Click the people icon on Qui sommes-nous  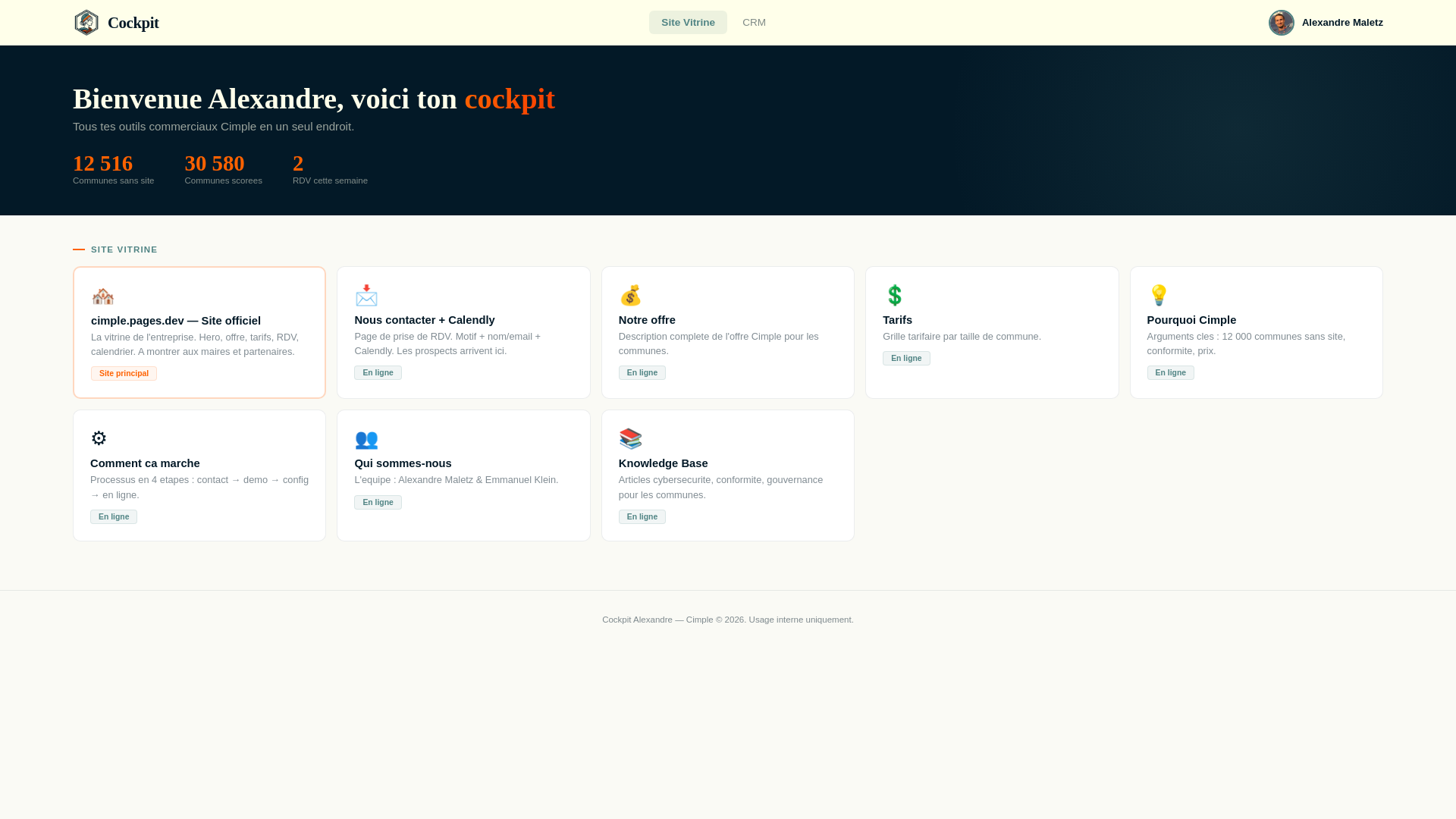pyautogui.click(x=366, y=438)
